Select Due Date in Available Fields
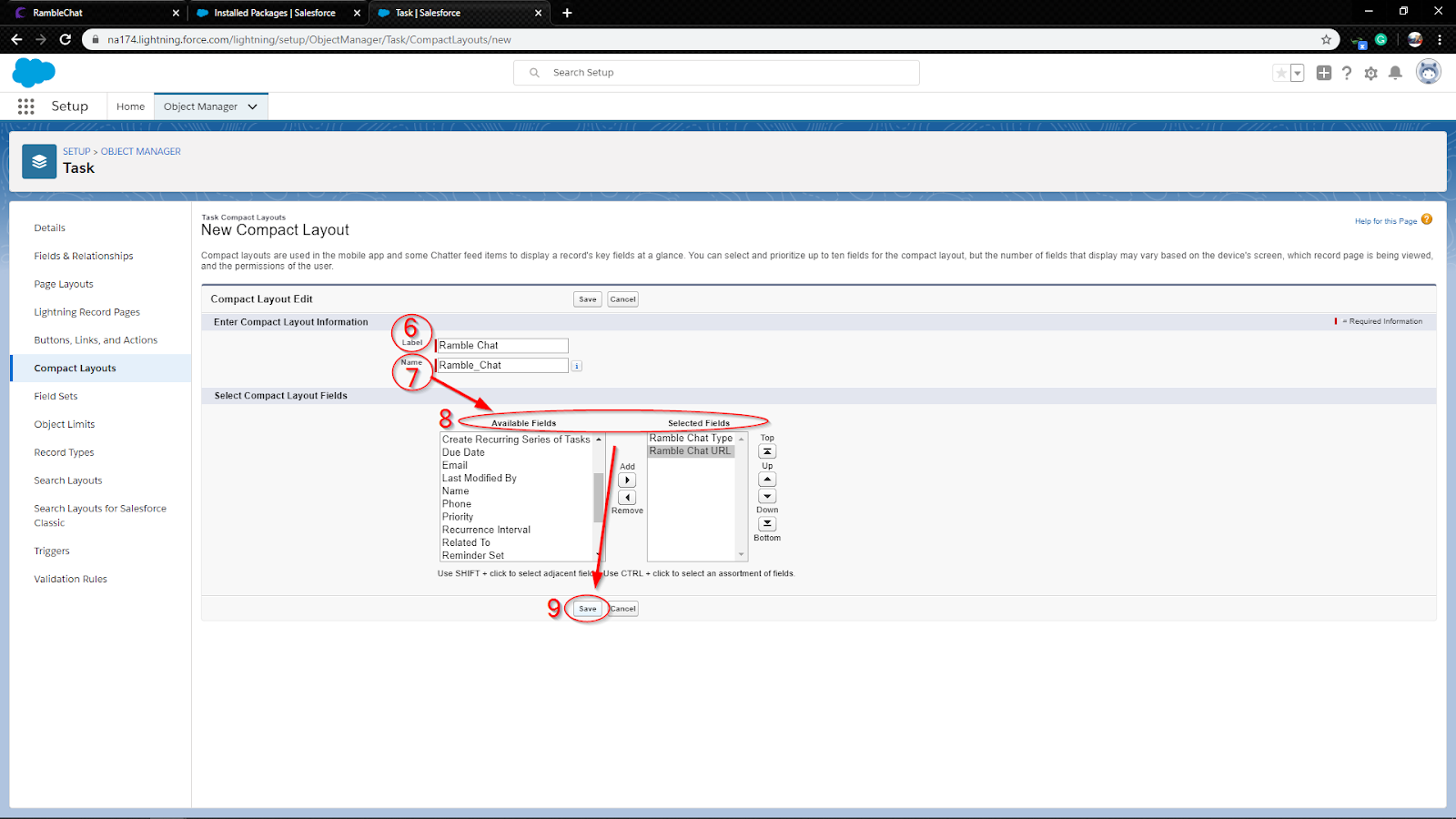 tap(463, 452)
